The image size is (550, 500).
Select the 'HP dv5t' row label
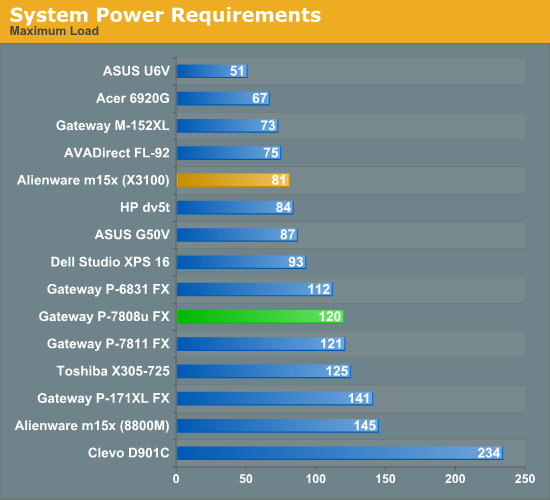pos(145,207)
